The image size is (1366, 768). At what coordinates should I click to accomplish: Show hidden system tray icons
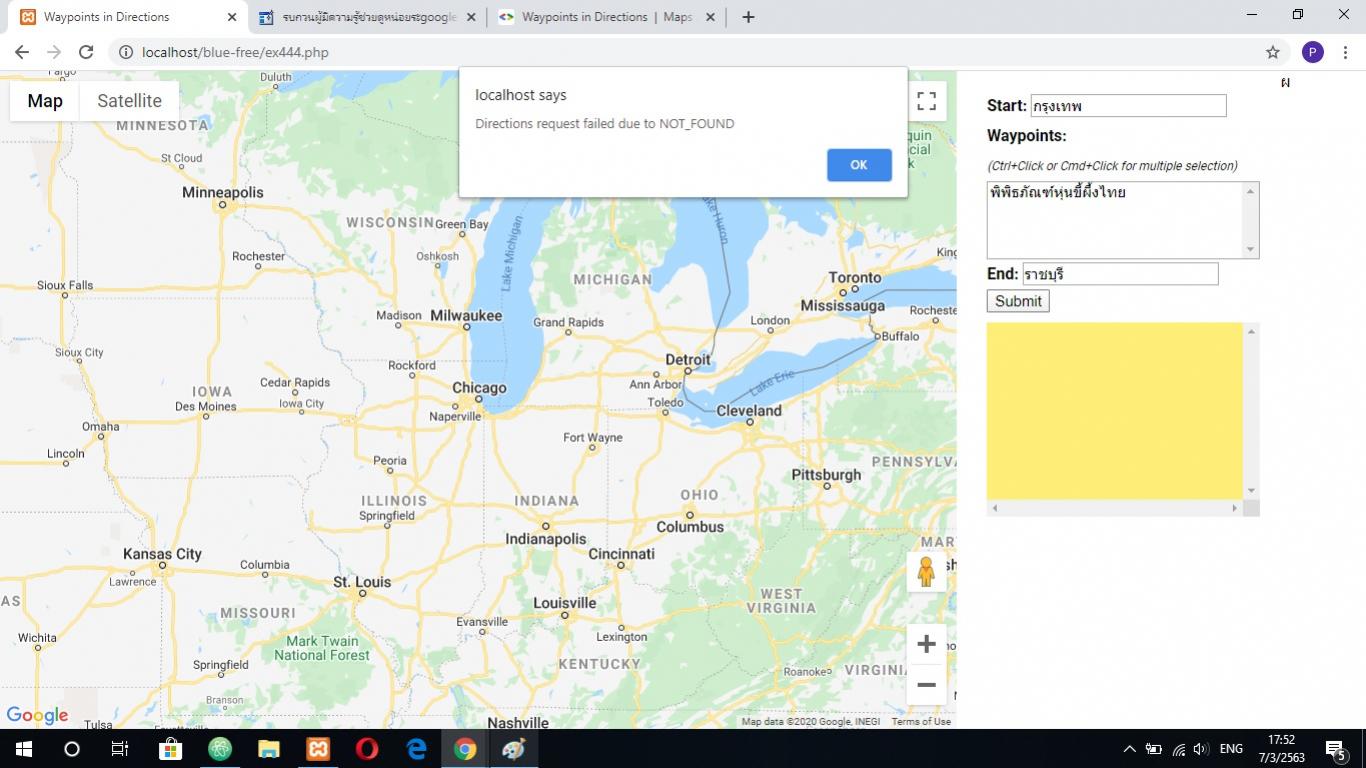click(1129, 749)
